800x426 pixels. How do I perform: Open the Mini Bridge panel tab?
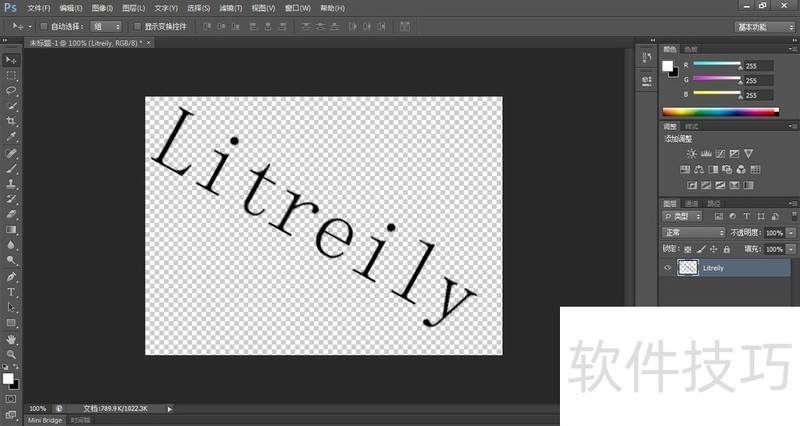(45, 420)
